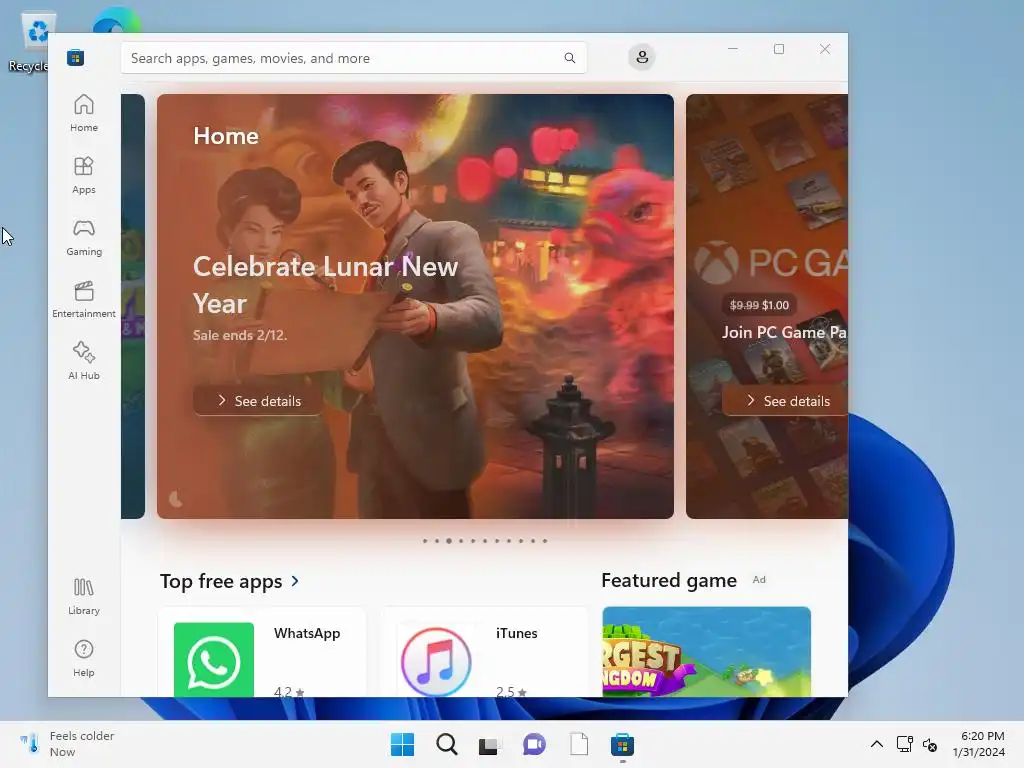Image resolution: width=1024 pixels, height=768 pixels.
Task: Click the $9.99 $1.00 price tag
Action: pyautogui.click(x=759, y=305)
